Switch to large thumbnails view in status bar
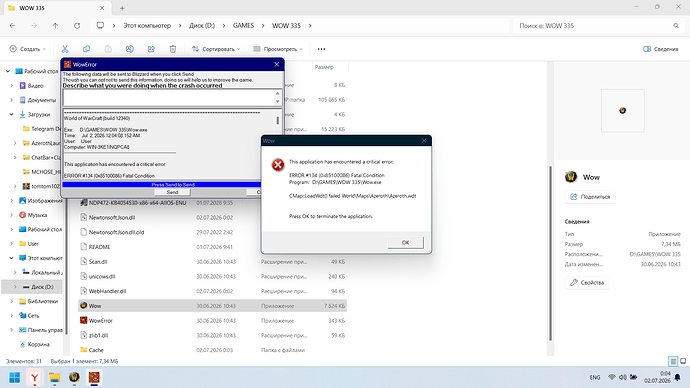690x388 pixels. (x=683, y=361)
